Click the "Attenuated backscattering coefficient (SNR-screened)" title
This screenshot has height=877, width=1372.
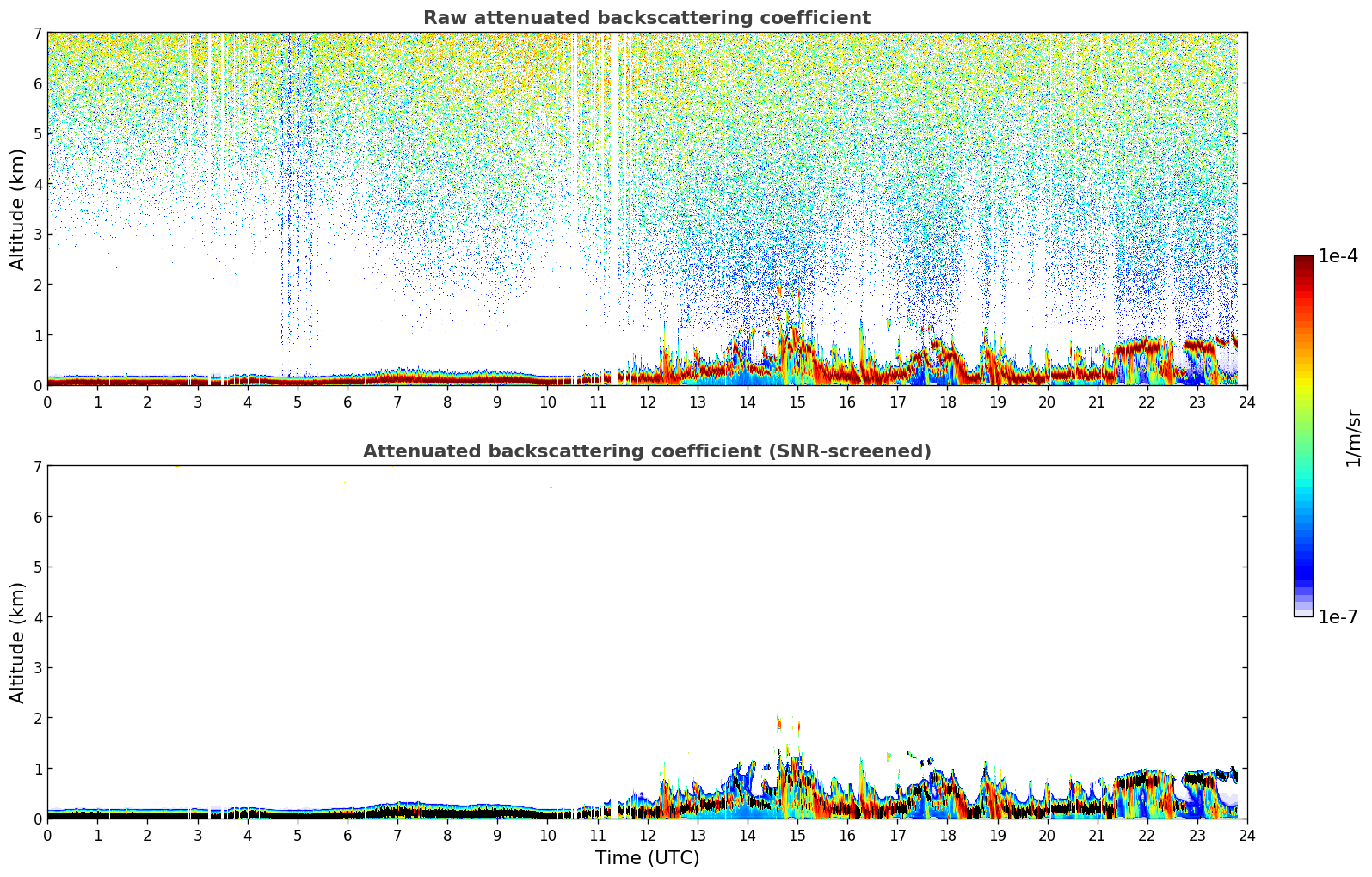(x=647, y=451)
